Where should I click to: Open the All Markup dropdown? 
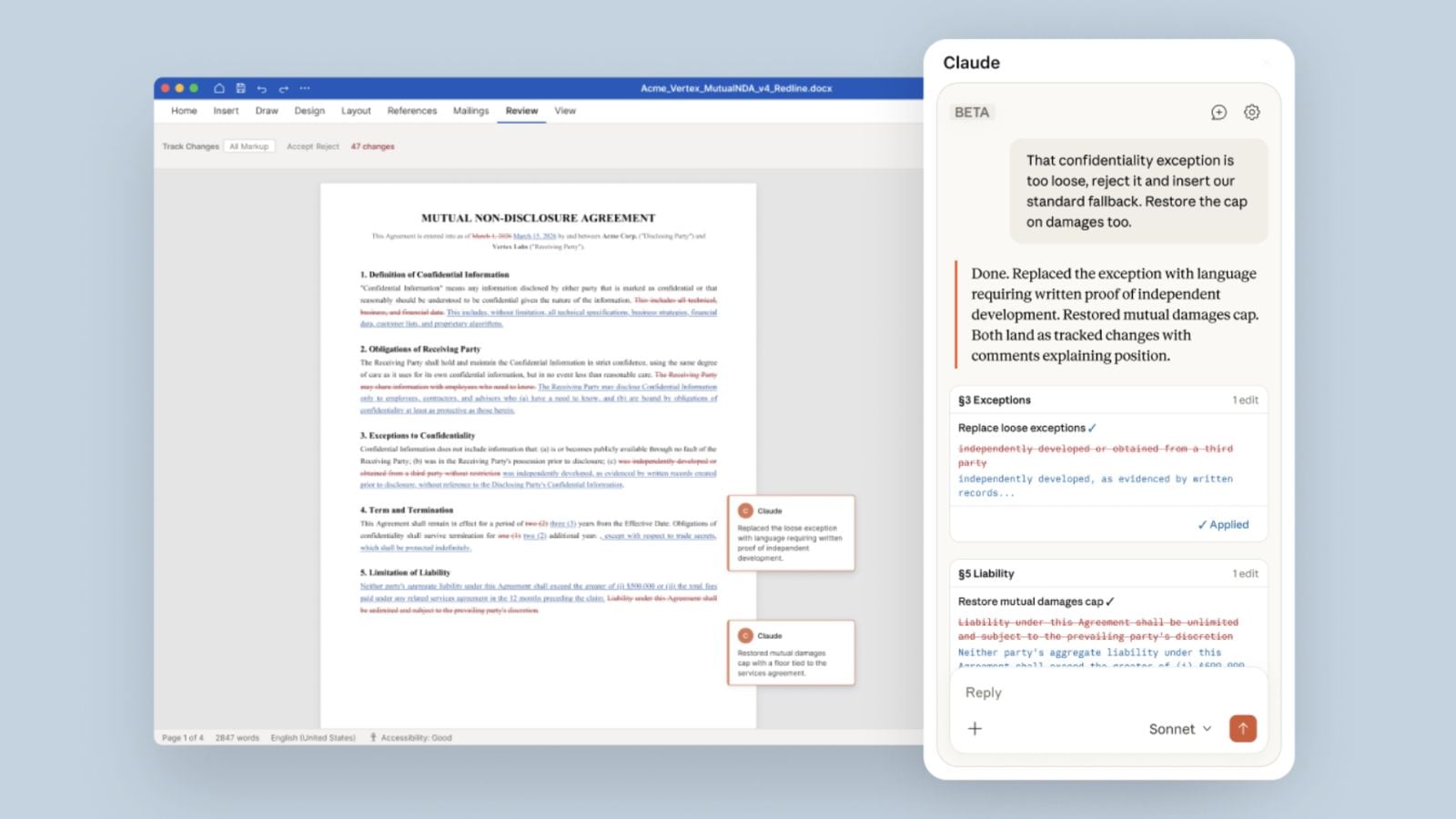click(x=249, y=146)
